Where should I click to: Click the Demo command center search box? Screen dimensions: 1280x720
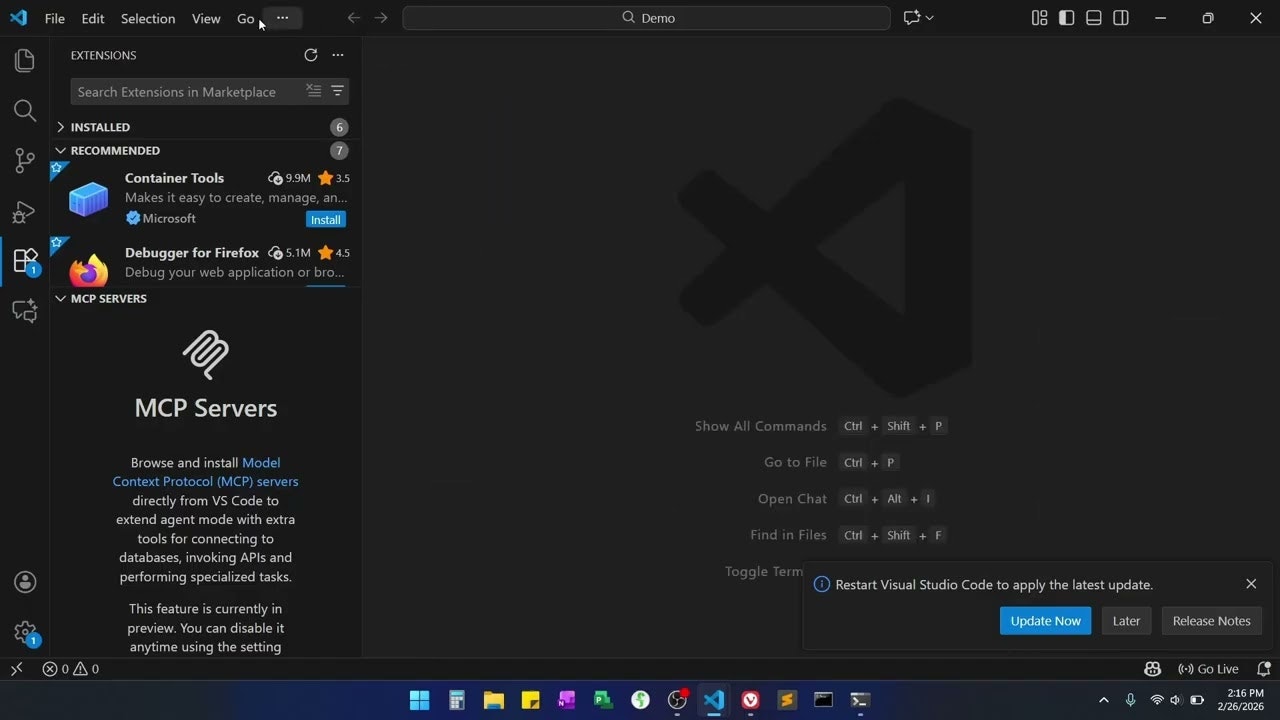tap(646, 18)
